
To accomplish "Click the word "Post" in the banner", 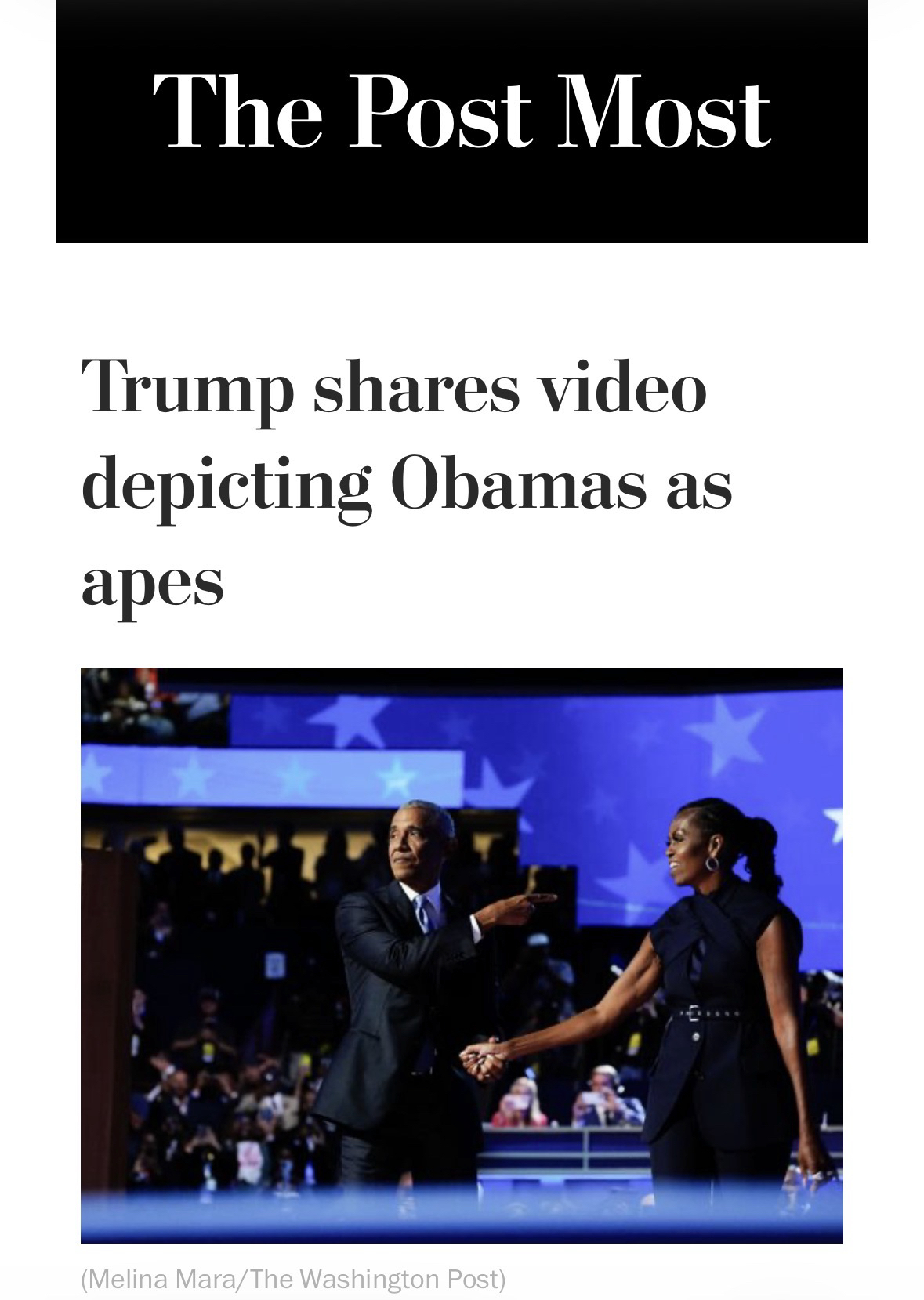I will 440,112.
